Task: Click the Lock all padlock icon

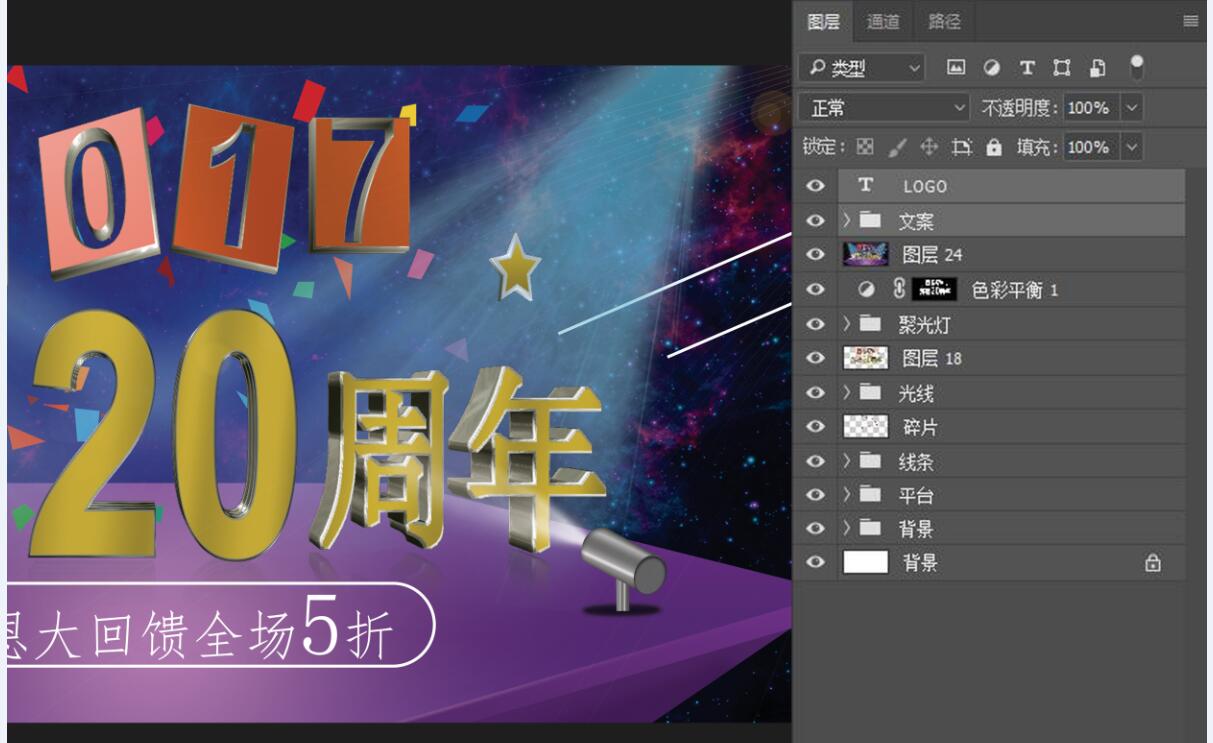Action: click(993, 147)
